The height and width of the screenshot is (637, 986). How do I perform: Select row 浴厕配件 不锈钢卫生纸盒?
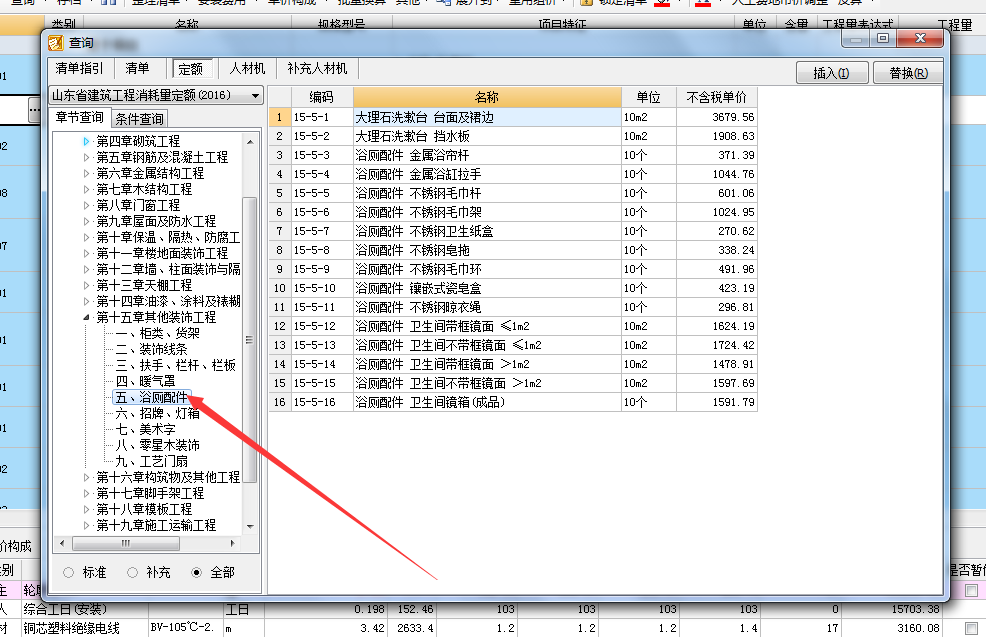(513, 231)
